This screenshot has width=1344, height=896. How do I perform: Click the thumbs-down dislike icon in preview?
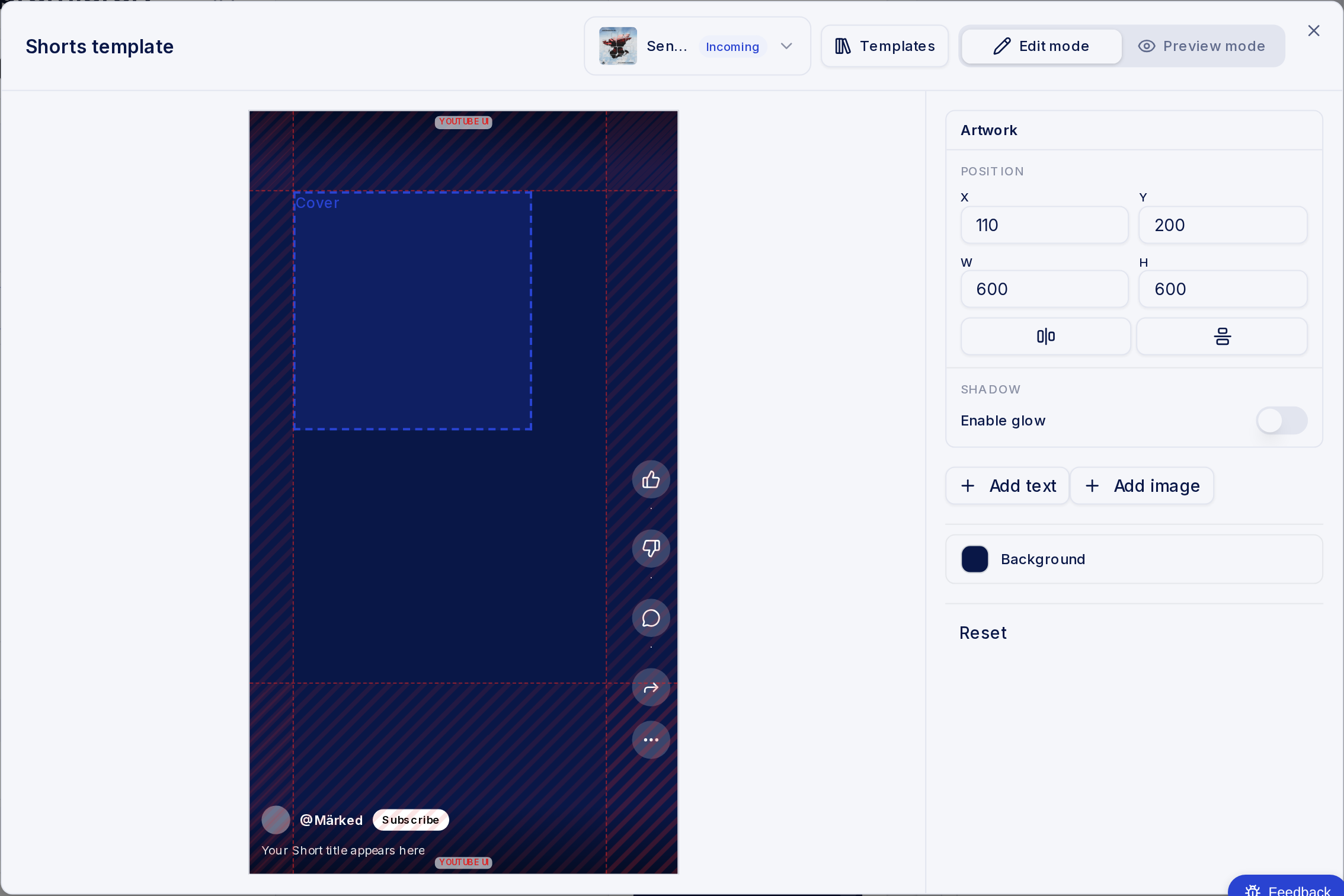click(651, 548)
